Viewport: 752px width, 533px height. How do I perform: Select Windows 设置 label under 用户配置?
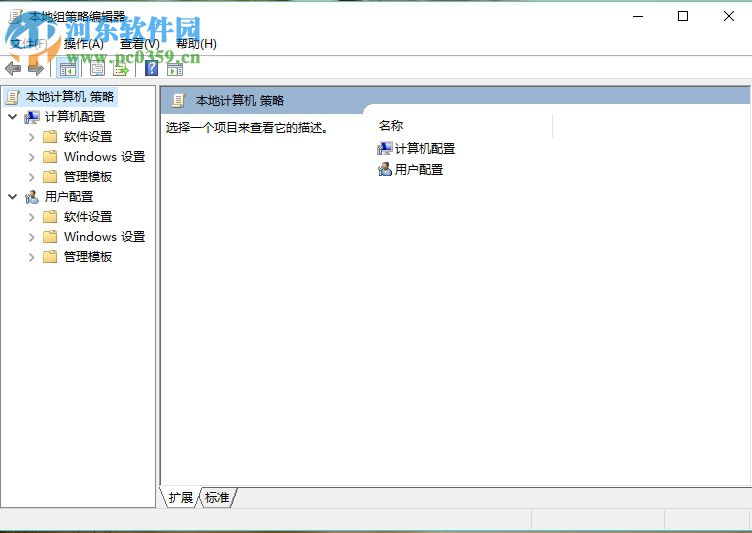[105, 237]
